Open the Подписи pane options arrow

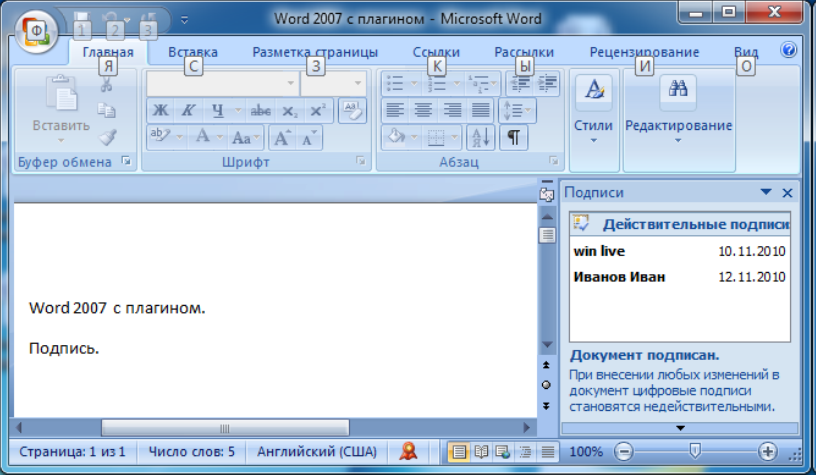(x=766, y=192)
